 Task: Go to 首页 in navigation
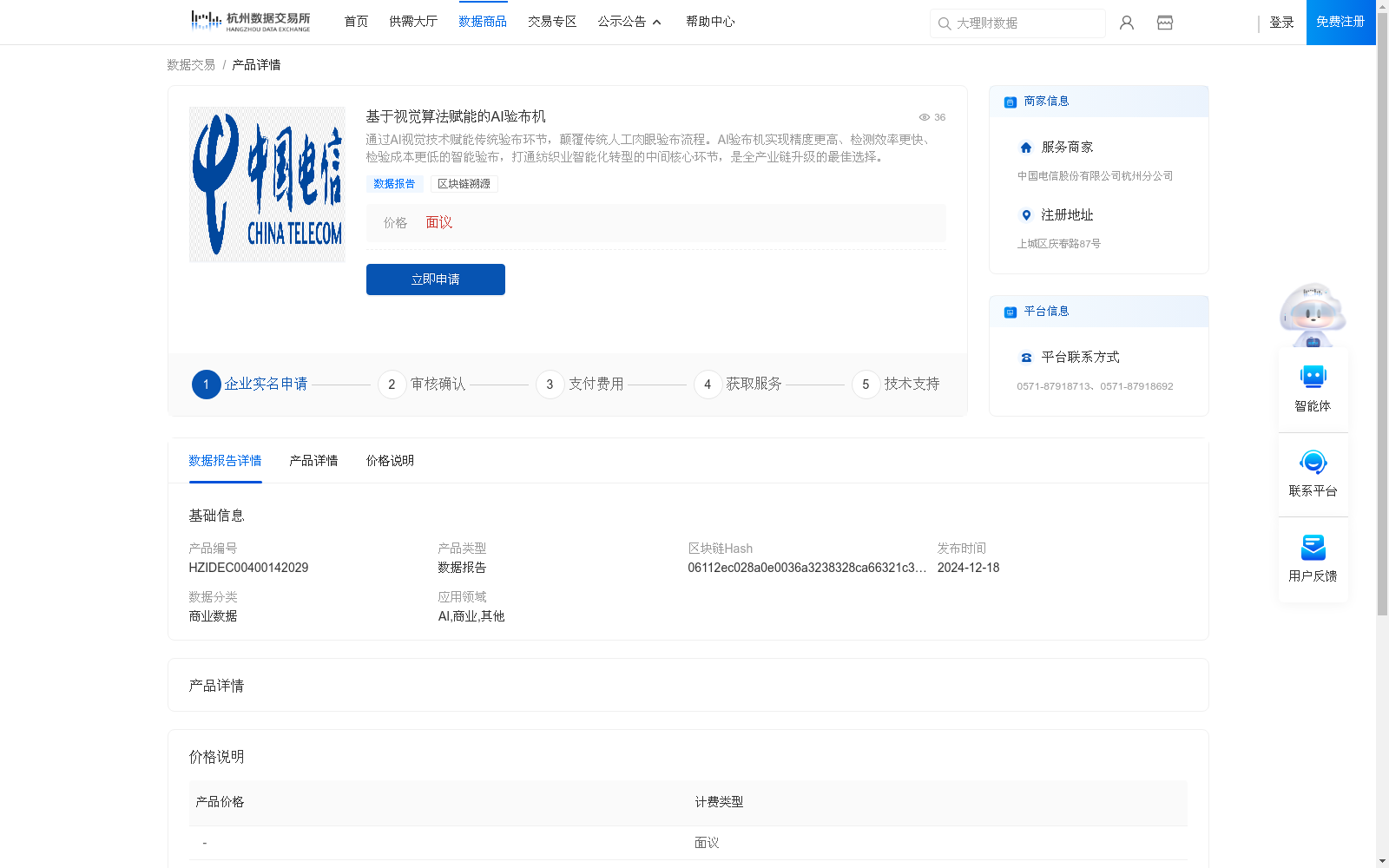tap(356, 22)
